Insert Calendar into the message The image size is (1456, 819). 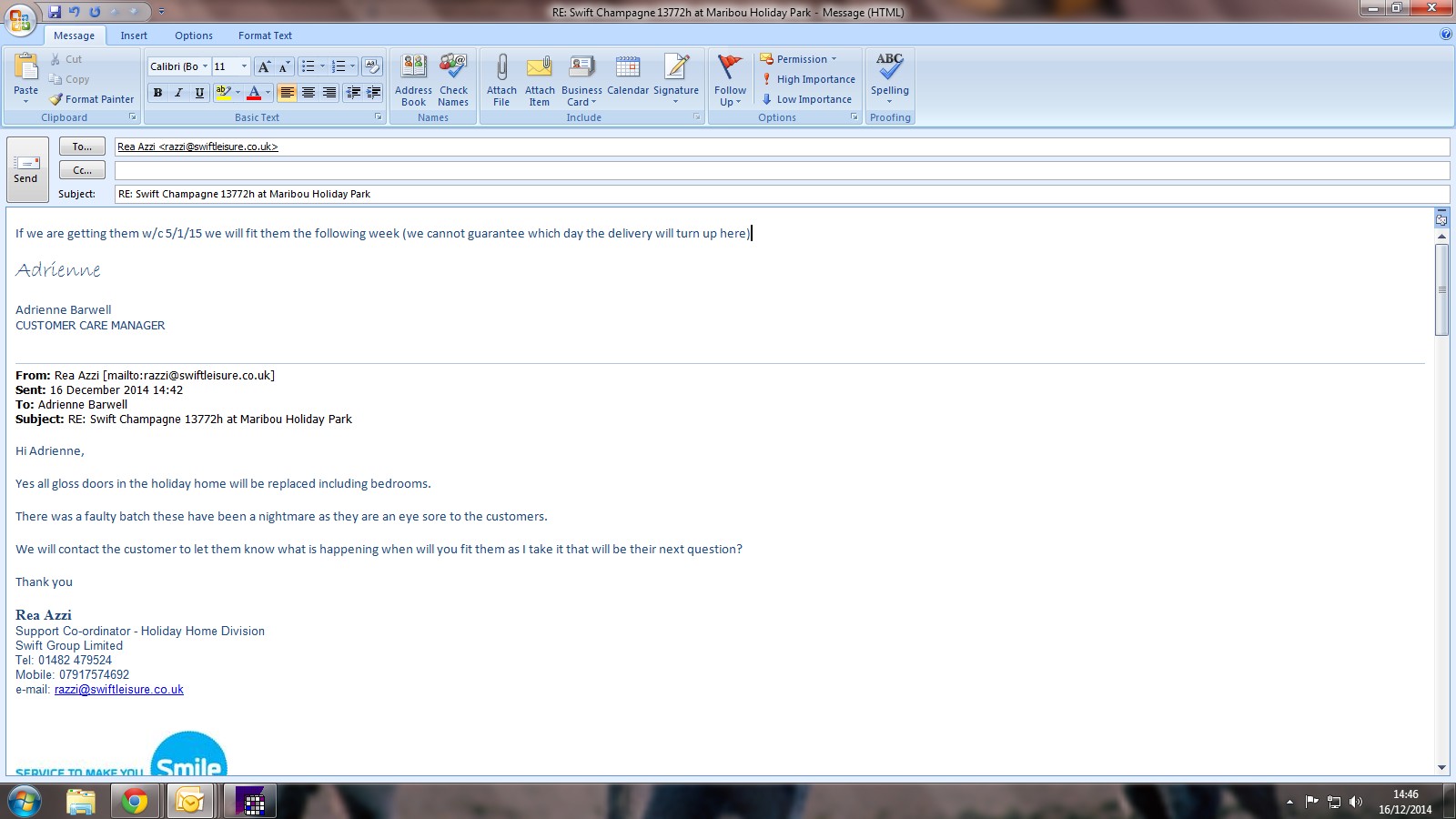click(x=628, y=75)
